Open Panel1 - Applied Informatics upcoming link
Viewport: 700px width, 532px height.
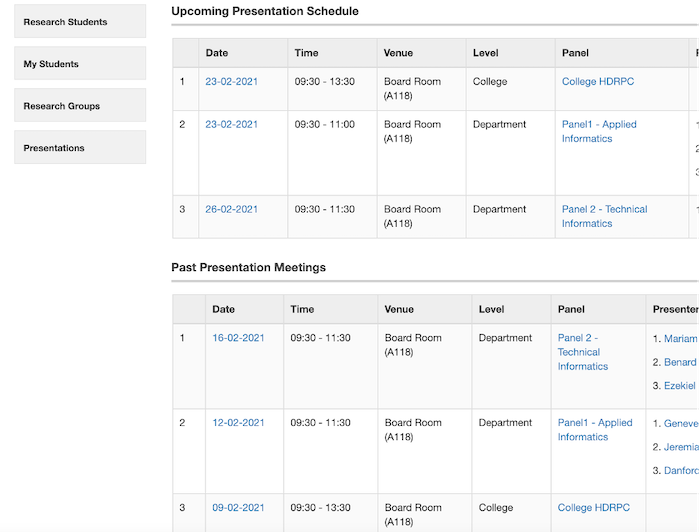[598, 132]
